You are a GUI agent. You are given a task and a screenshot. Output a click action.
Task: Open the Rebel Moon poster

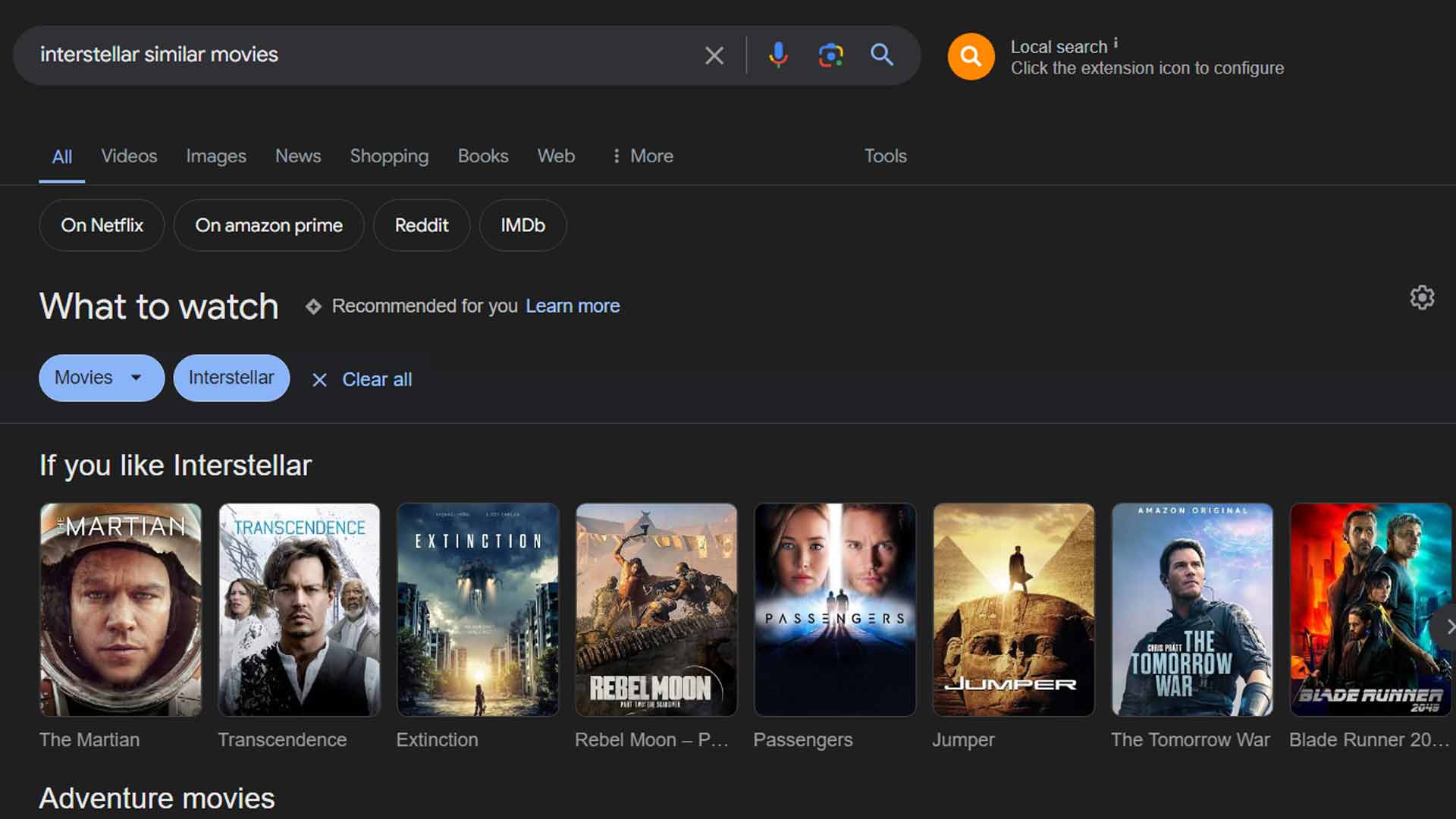click(x=657, y=610)
